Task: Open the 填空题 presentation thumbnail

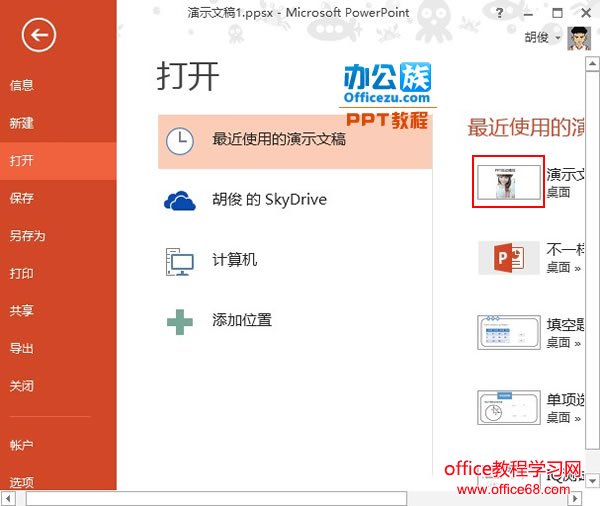Action: pos(509,333)
